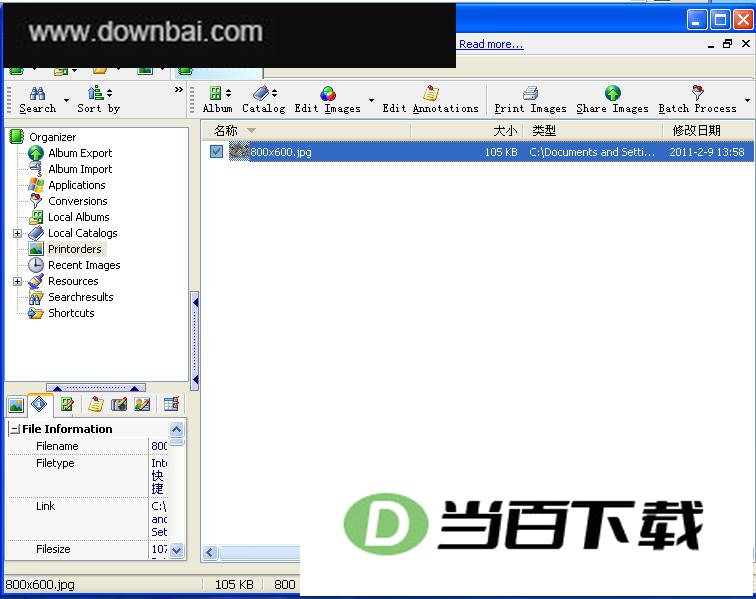Open the Edit Images dropdown arrow
The width and height of the screenshot is (756, 599).
[371, 100]
